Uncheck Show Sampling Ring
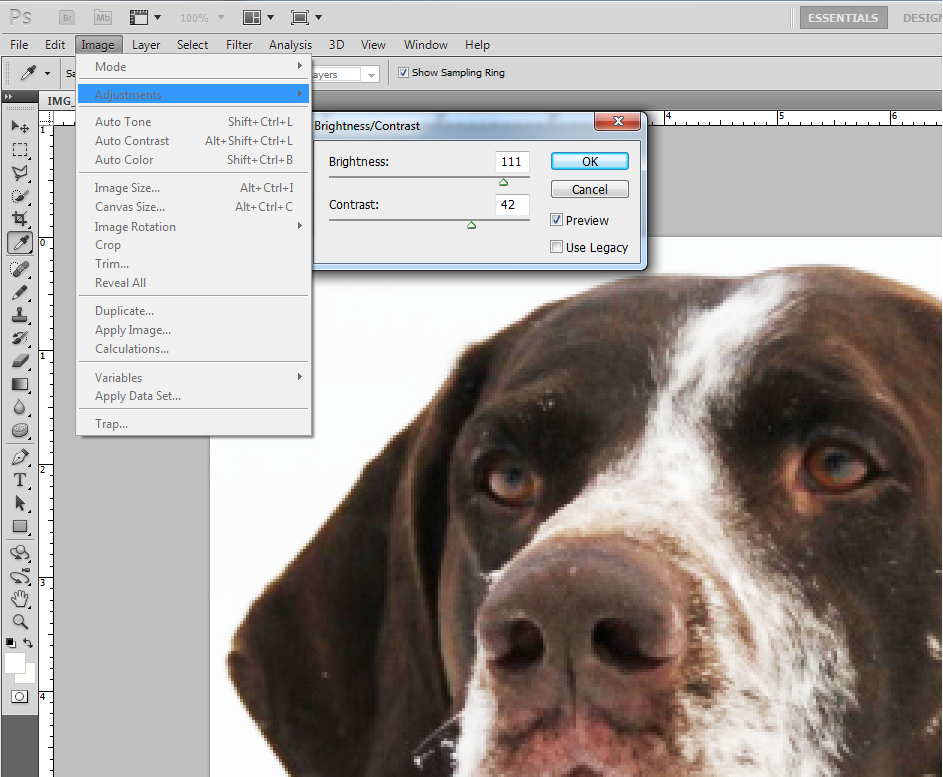The height and width of the screenshot is (777, 943). [x=403, y=73]
